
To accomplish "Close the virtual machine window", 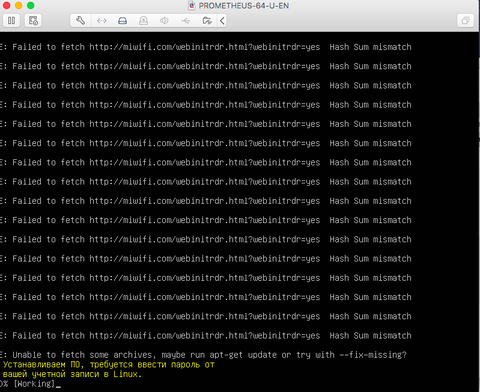I will click(x=6, y=5).
